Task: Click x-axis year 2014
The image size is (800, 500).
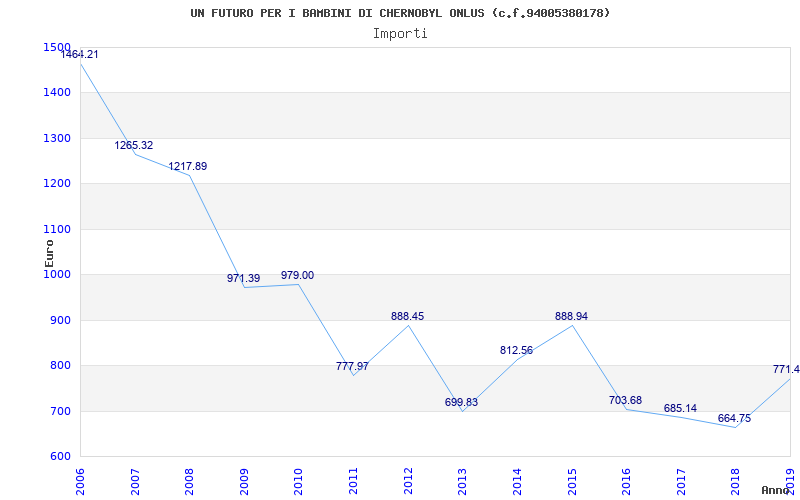Action: 517,482
